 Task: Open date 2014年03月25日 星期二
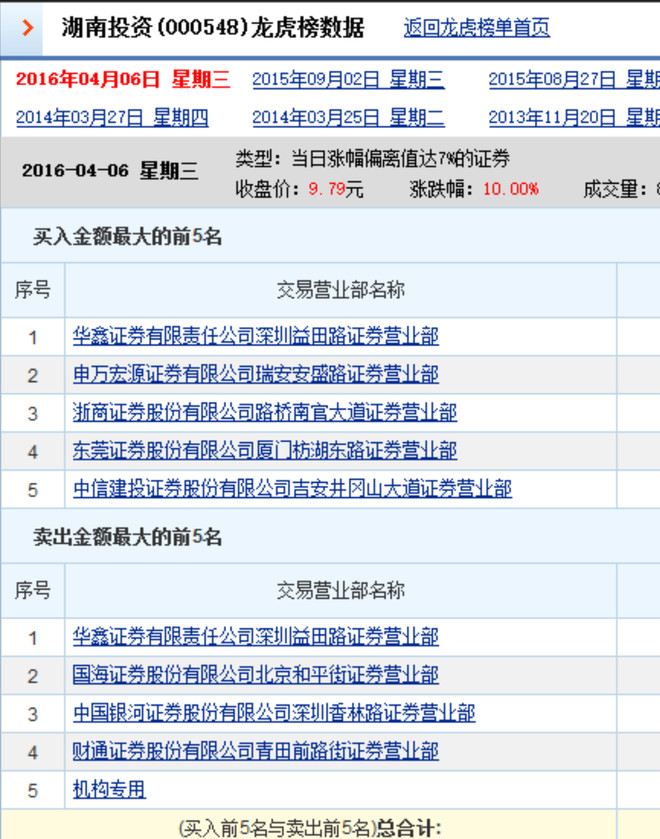pos(348,117)
